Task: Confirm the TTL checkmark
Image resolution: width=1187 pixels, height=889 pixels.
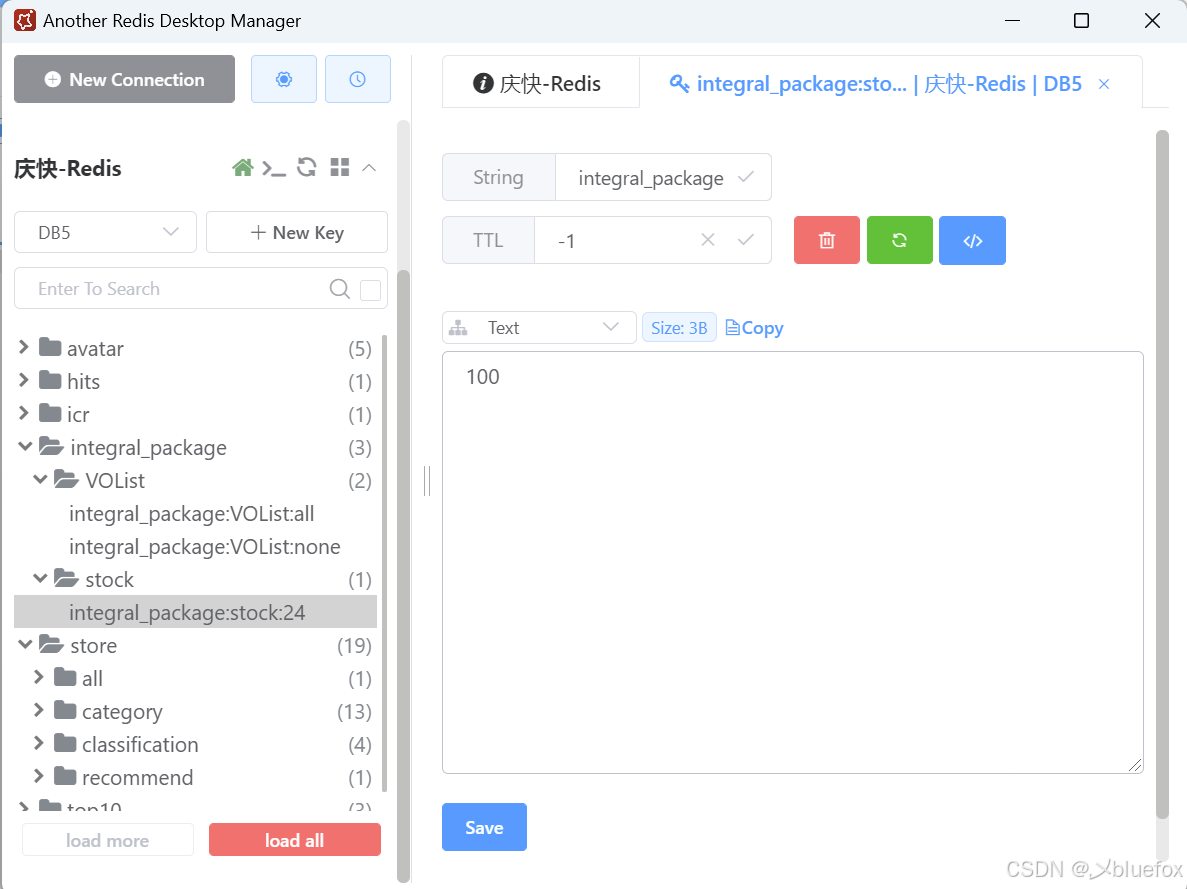Action: click(746, 240)
